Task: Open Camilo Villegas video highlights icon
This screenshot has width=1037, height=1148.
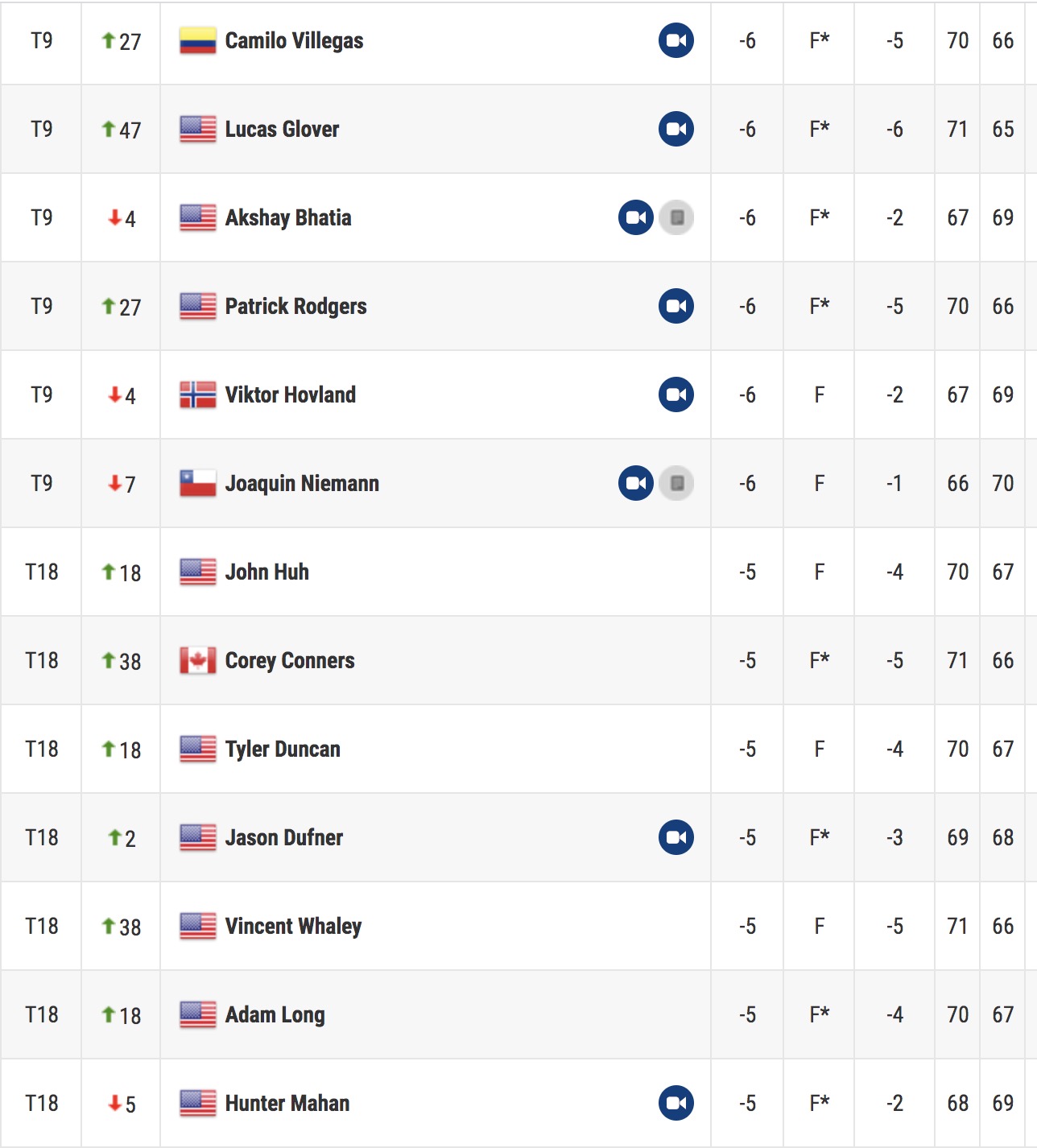Action: [676, 40]
